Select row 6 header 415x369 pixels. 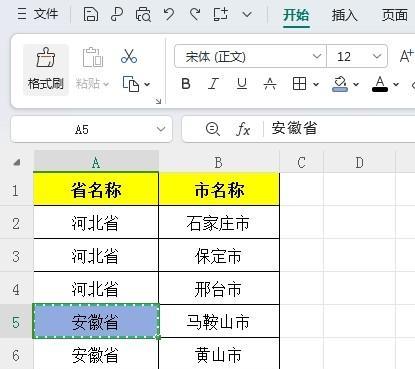click(x=16, y=354)
